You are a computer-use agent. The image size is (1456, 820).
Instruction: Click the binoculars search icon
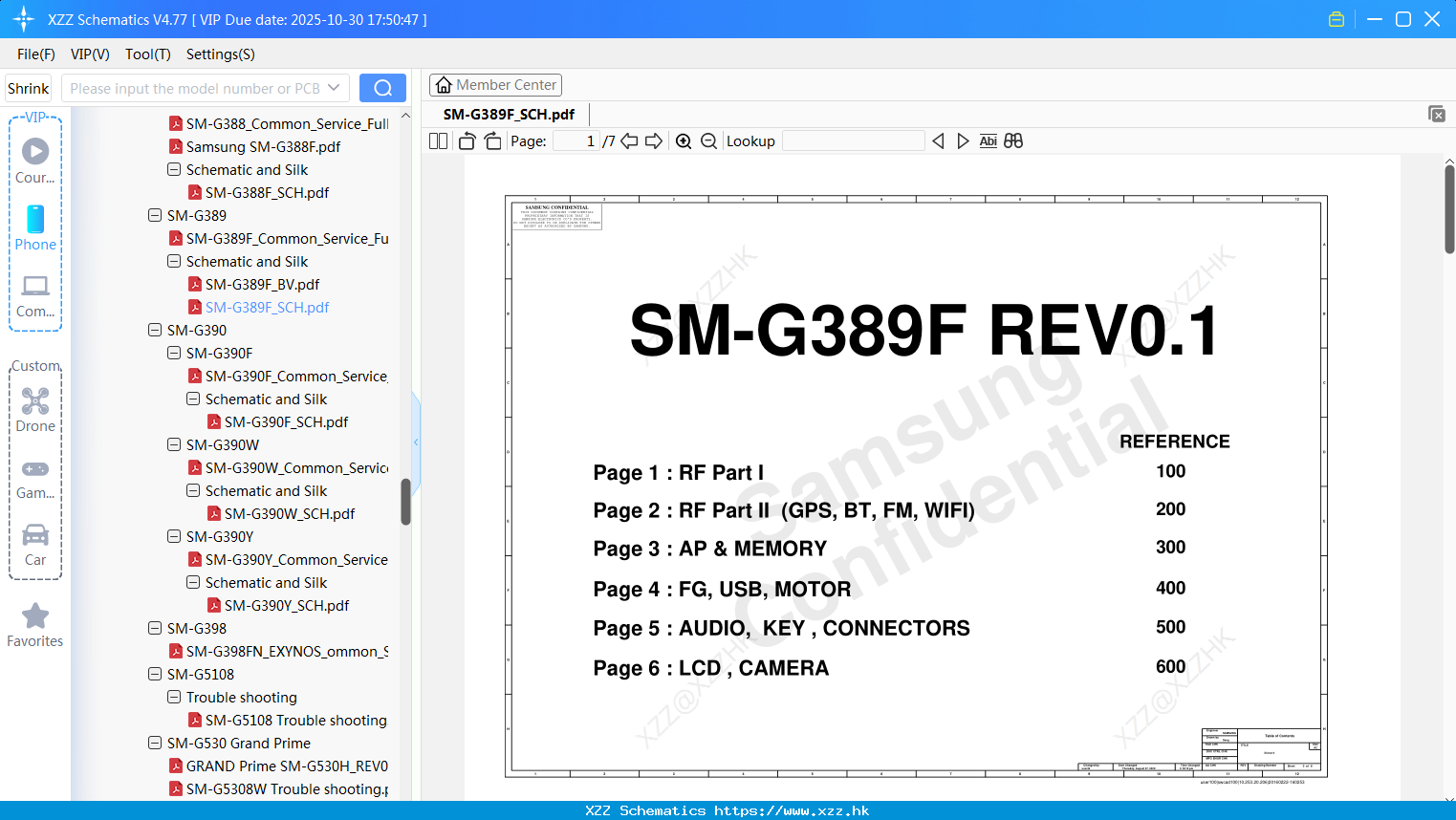pos(1013,141)
